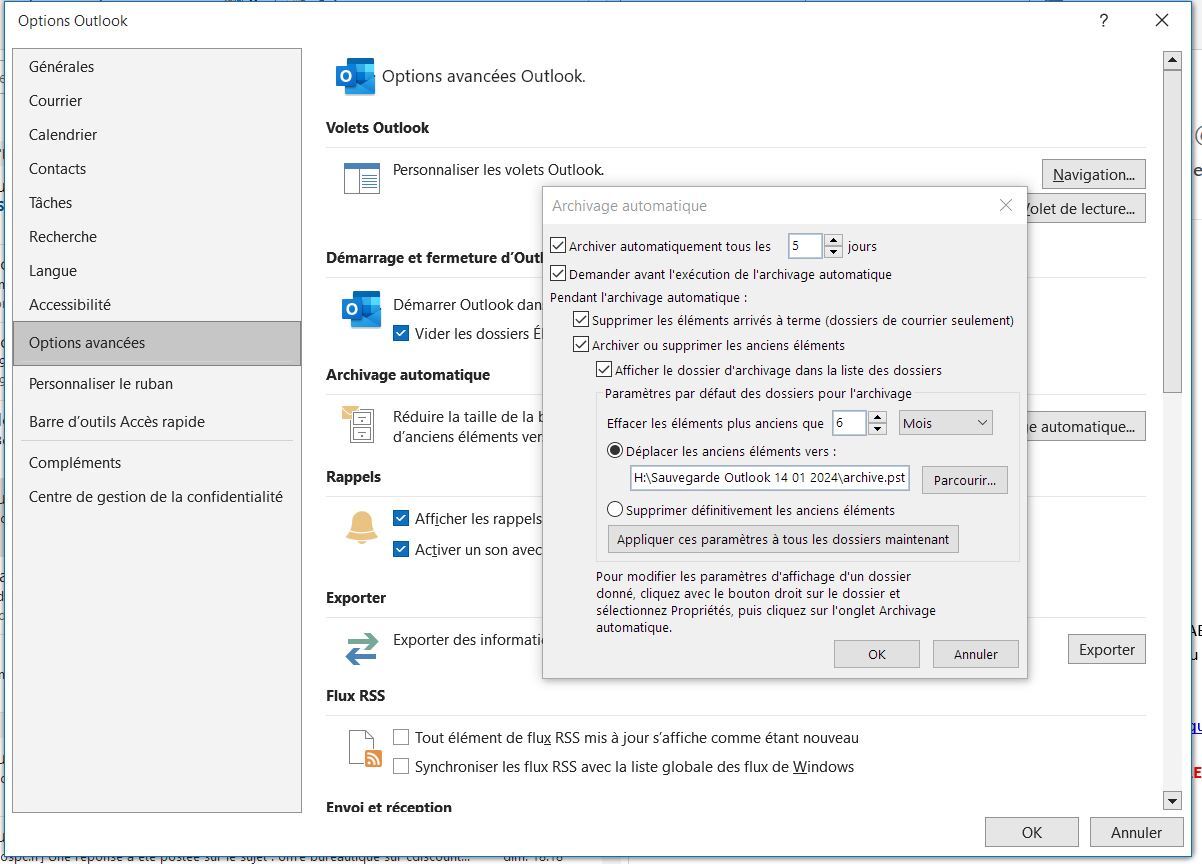Click the scrollbar down arrow in options pane
The height and width of the screenshot is (864, 1202).
click(1173, 800)
